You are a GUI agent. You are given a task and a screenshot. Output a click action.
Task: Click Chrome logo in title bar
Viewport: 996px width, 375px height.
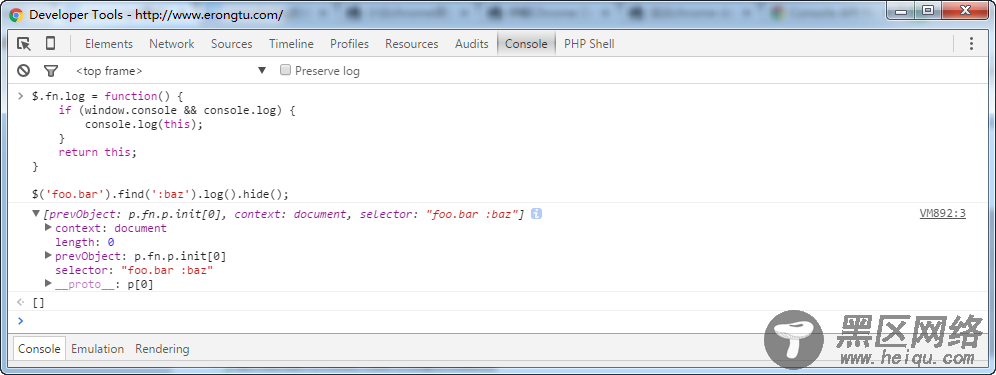click(16, 15)
